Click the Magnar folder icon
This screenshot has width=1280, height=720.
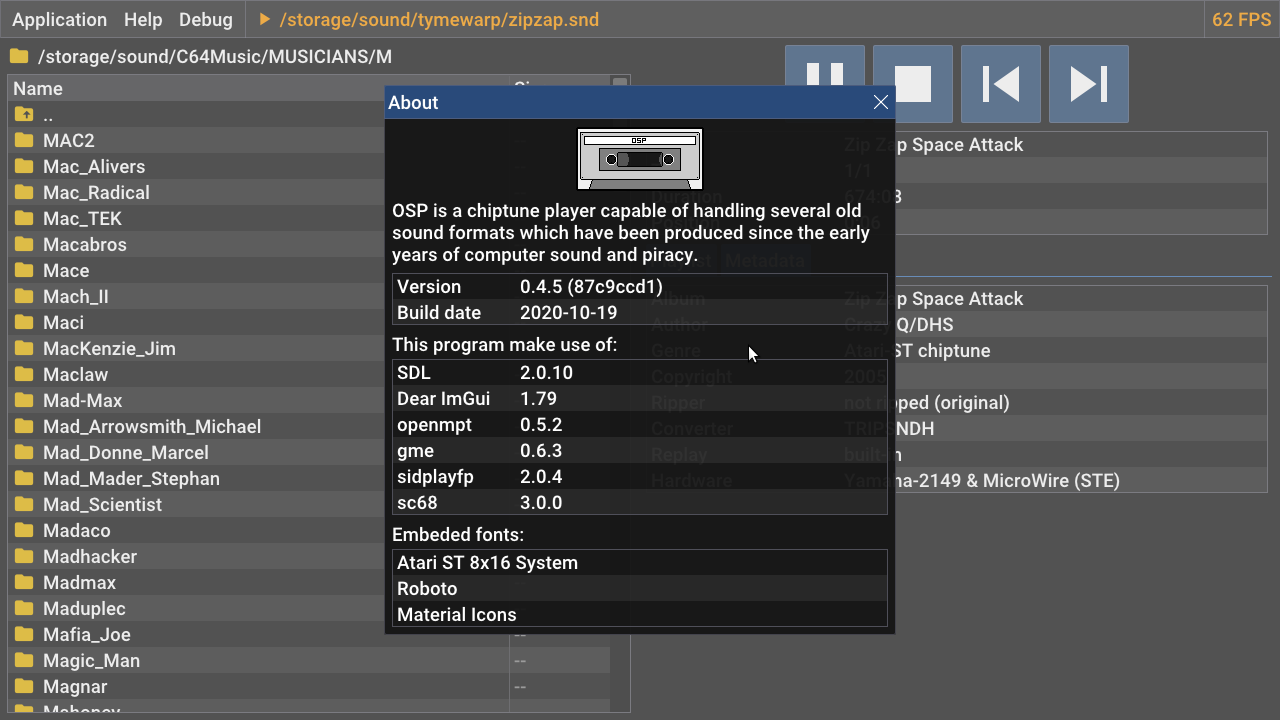coord(24,687)
